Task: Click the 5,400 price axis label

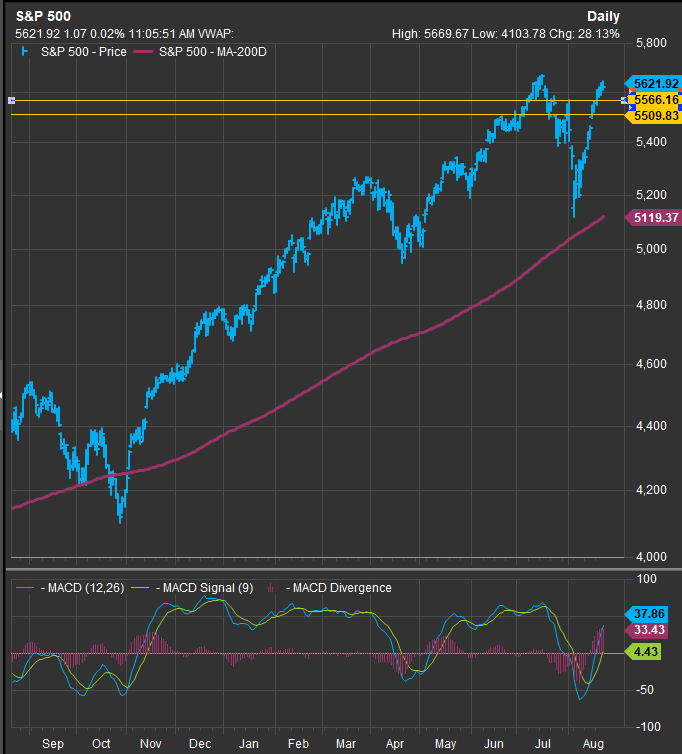Action: 651,142
